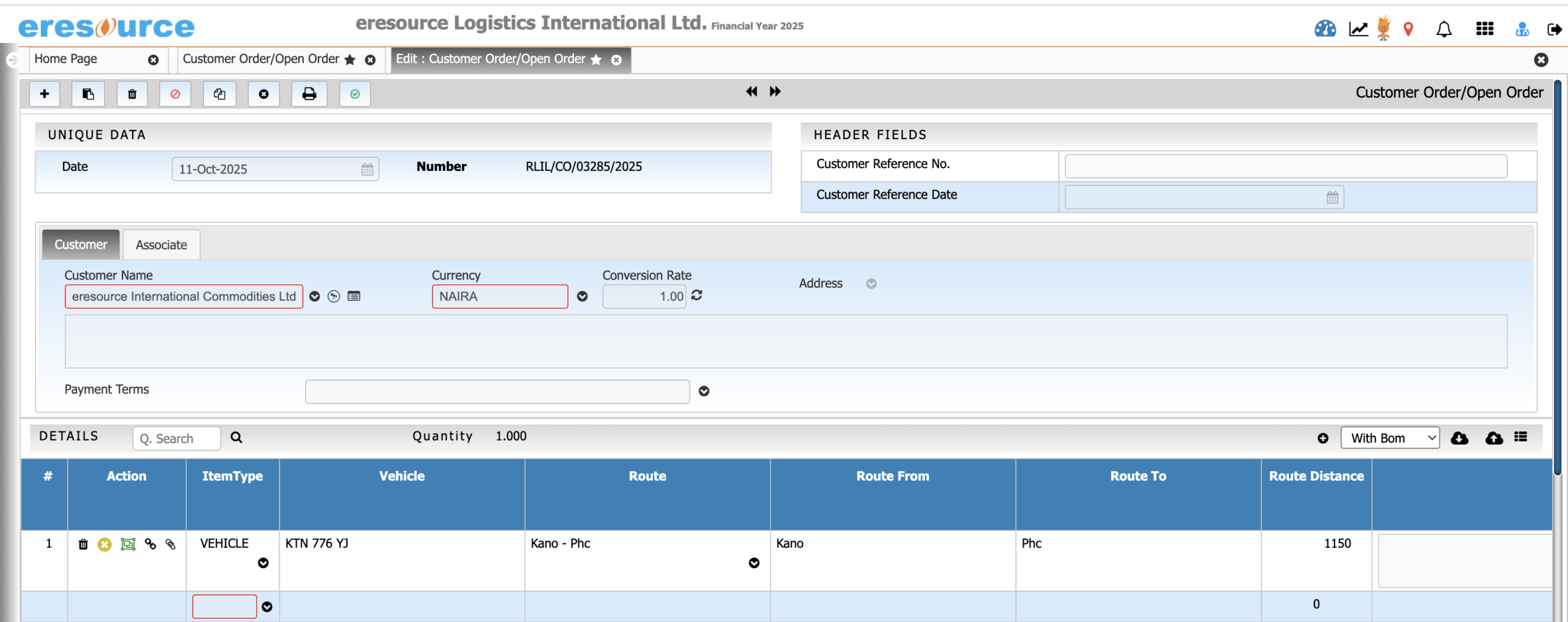Click the details search magnifier button
Screen dimensions: 1568x622
(x=236, y=438)
